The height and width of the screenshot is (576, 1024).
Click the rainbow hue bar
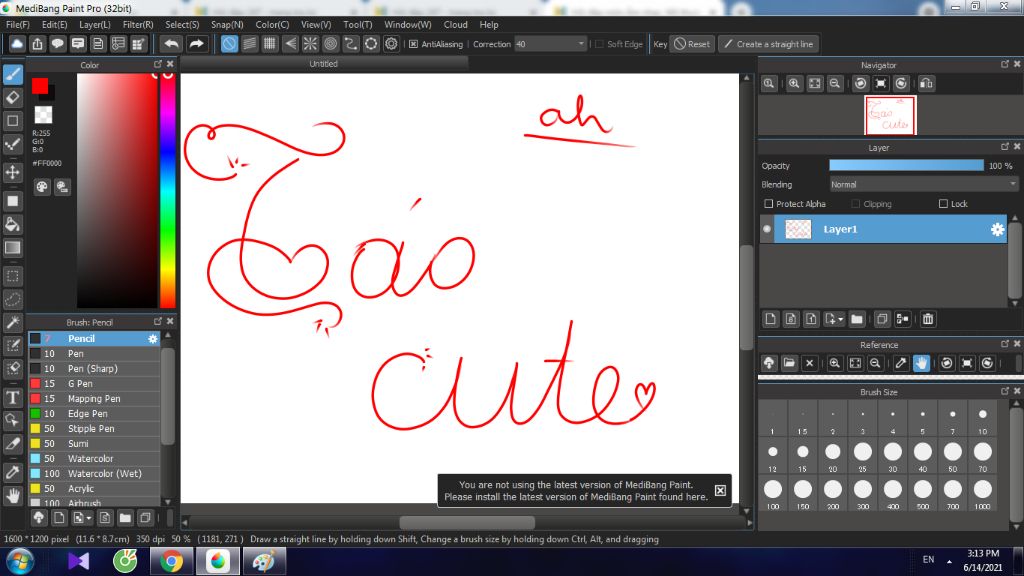pos(168,190)
